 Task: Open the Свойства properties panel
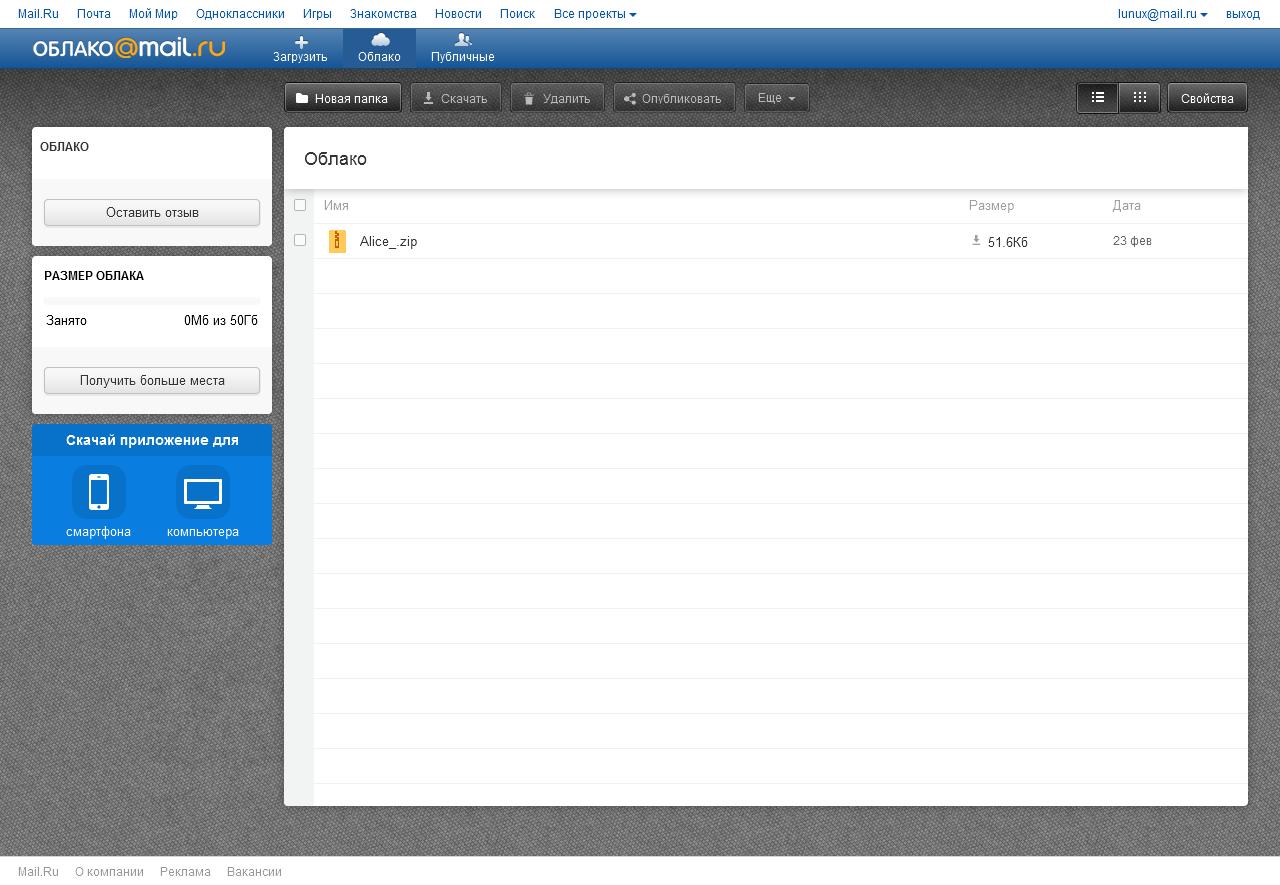click(x=1207, y=98)
